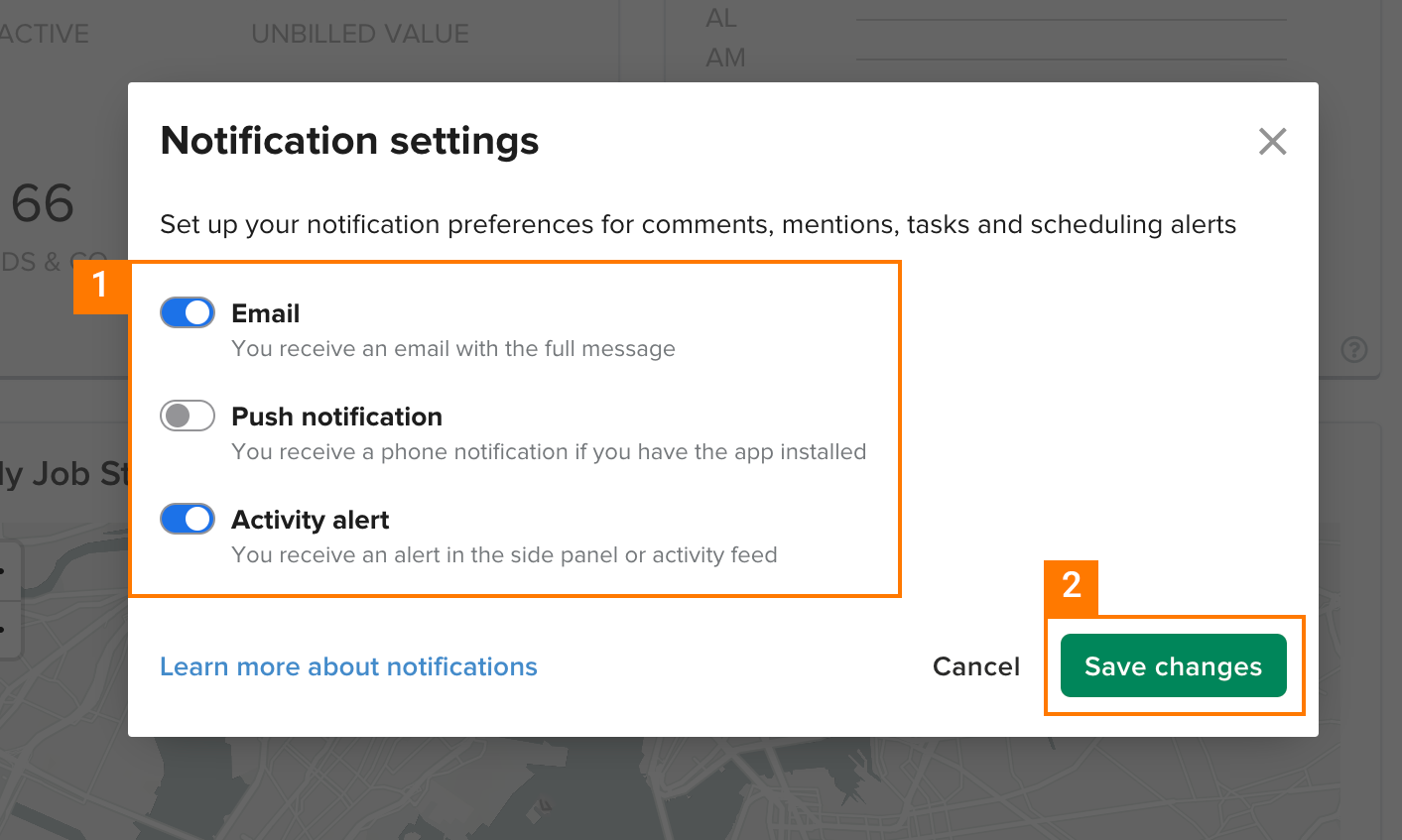The height and width of the screenshot is (840, 1402).
Task: Turn off the Activity alert toggle
Action: click(188, 518)
